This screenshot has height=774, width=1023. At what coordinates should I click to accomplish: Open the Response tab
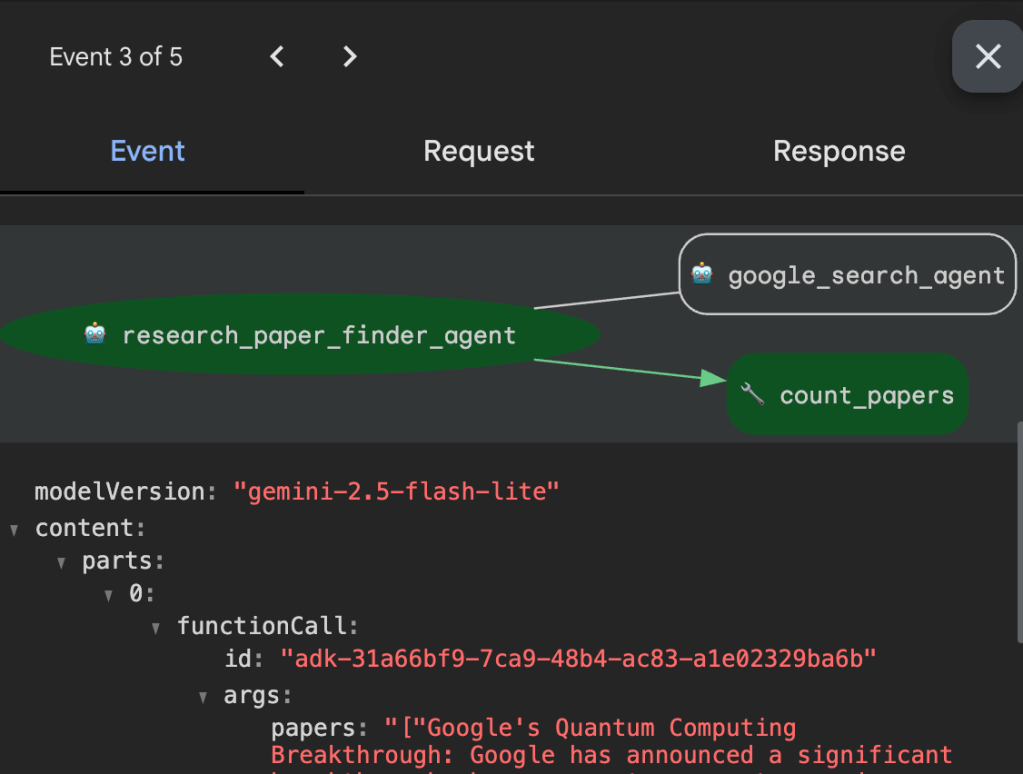839,151
